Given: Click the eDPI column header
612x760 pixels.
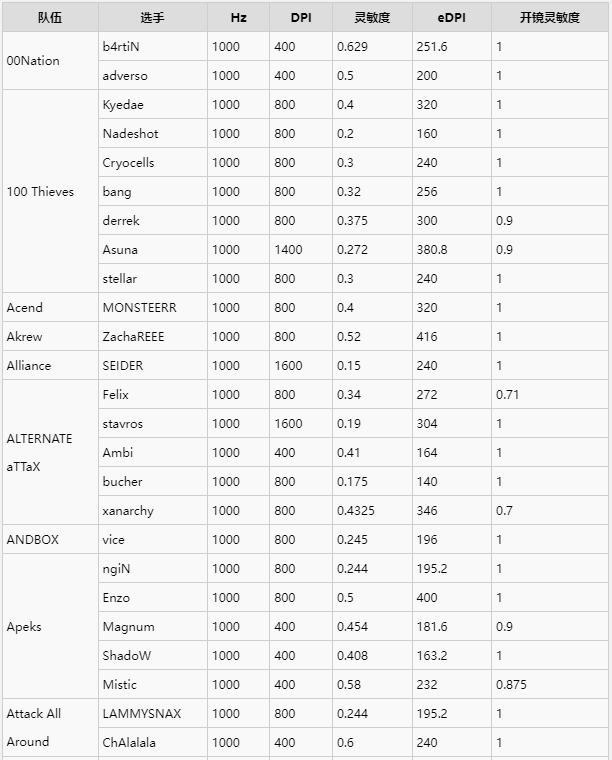Looking at the screenshot, I should tap(451, 18).
